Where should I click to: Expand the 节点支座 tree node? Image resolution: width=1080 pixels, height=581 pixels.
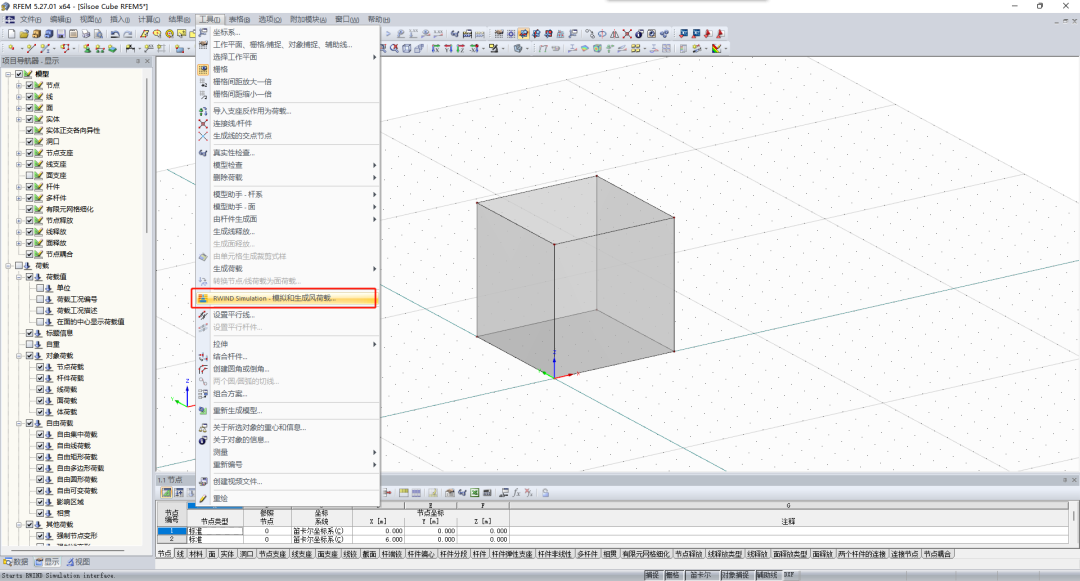(x=19, y=153)
